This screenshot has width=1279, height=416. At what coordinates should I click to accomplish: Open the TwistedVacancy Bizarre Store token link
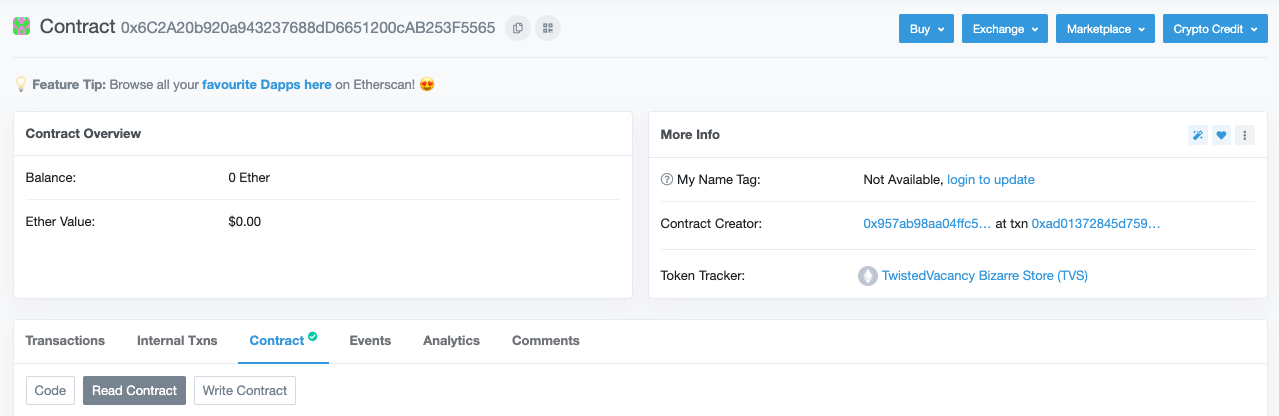click(x=984, y=276)
